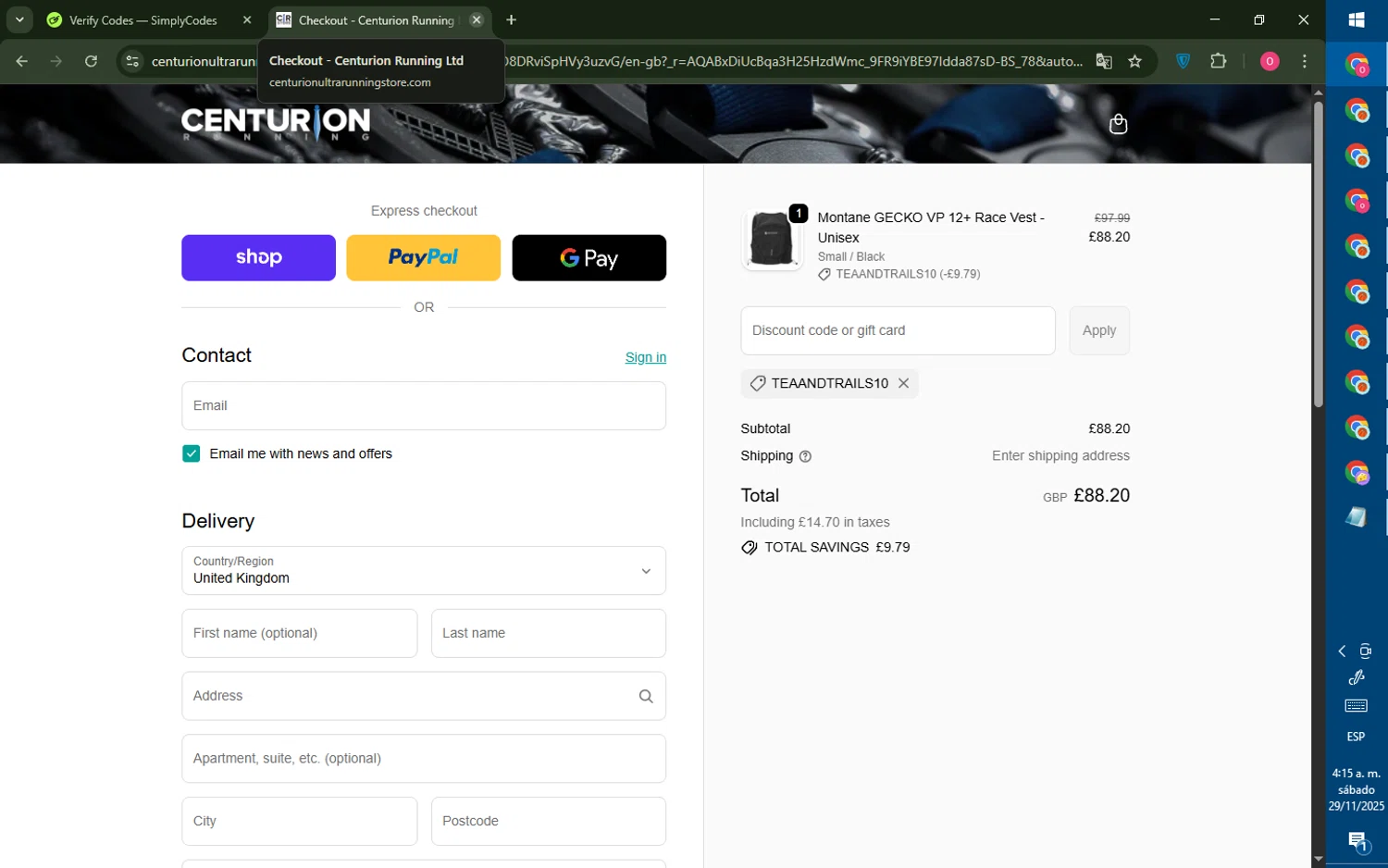Click the address search magnifier icon
The image size is (1388, 868).
click(646, 696)
